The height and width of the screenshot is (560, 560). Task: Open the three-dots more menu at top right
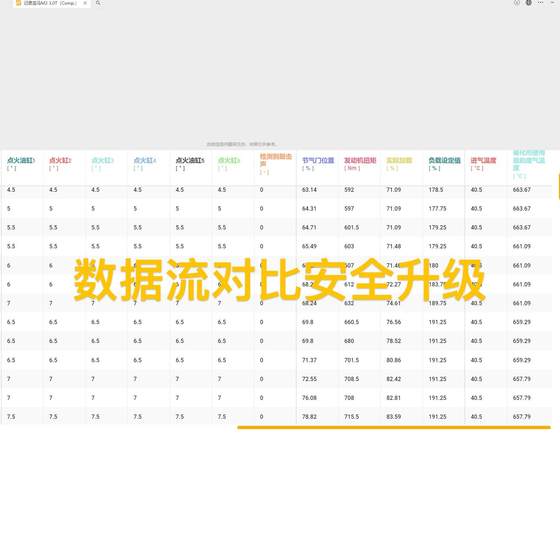[x=540, y=2]
